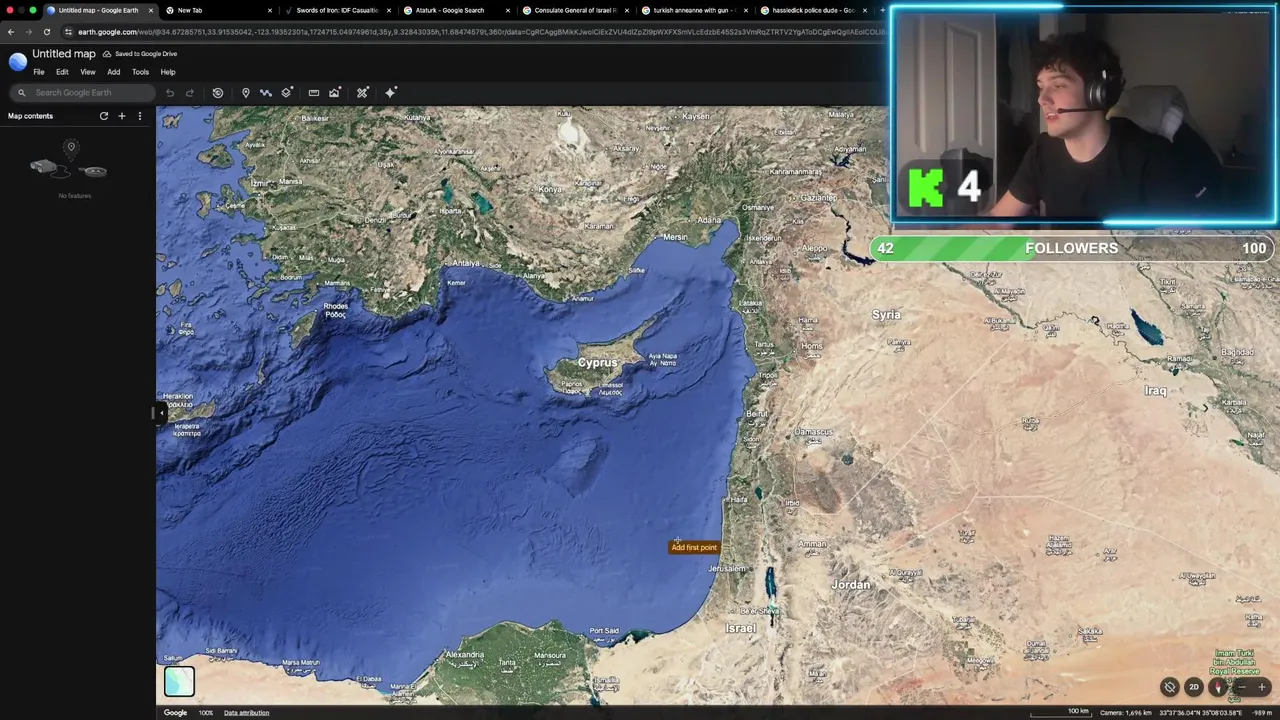Image resolution: width=1280 pixels, height=720 pixels.
Task: Open the Add menu
Action: click(x=114, y=72)
